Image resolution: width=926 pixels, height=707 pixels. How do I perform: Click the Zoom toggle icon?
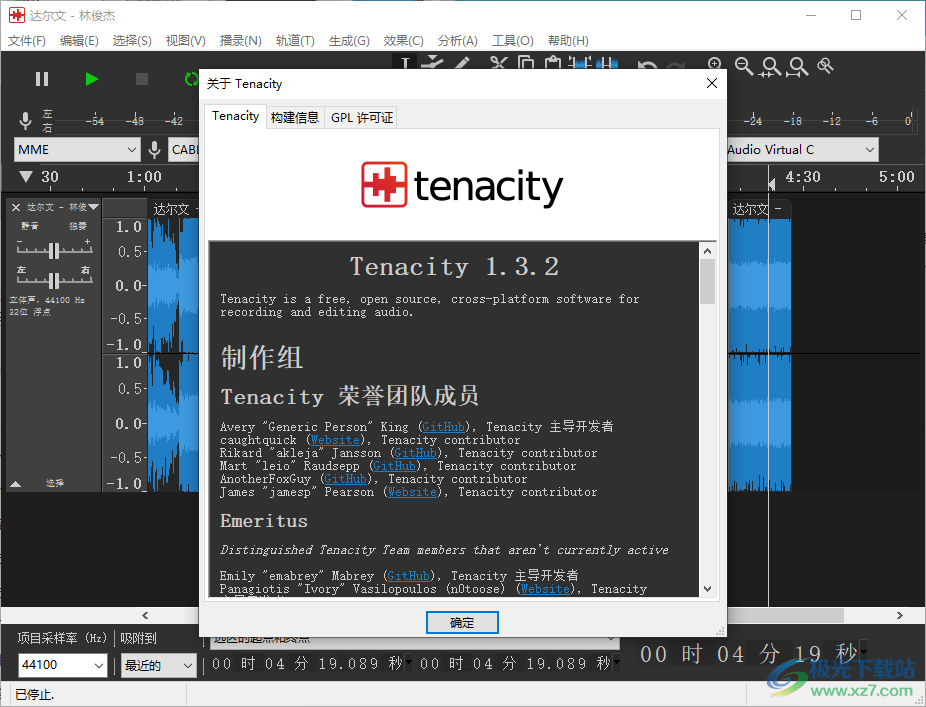pos(825,66)
